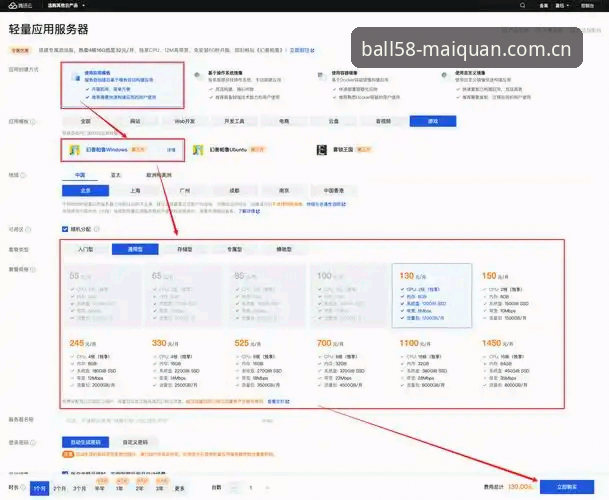Image resolution: width=609 pixels, height=500 pixels.
Task: Select the 全部 template category tab
Action: pyautogui.click(x=85, y=121)
